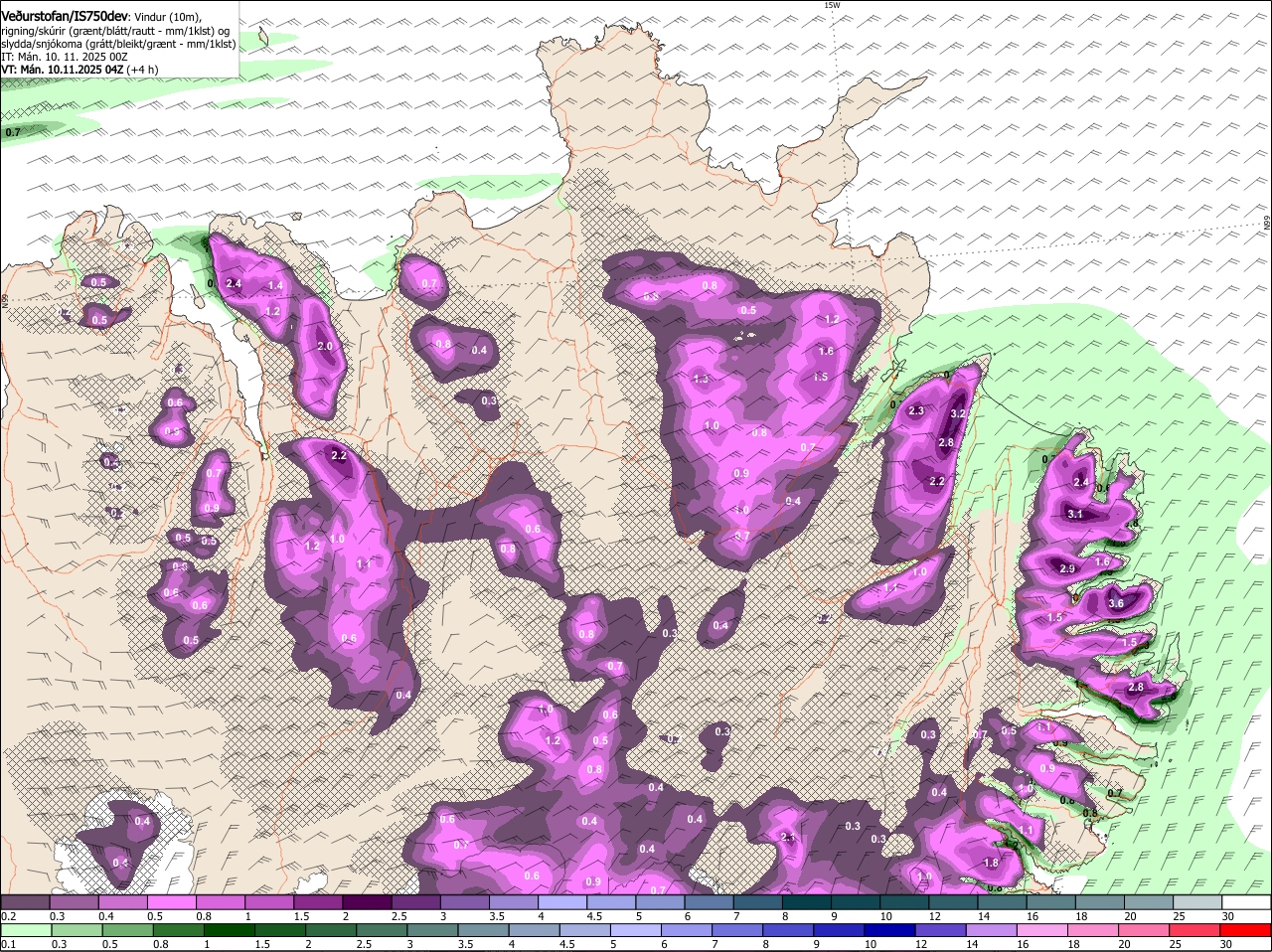Viewport: 1272px width, 952px height.
Task: Click the 1.4 snowfall value on the map
Action: click(x=275, y=285)
